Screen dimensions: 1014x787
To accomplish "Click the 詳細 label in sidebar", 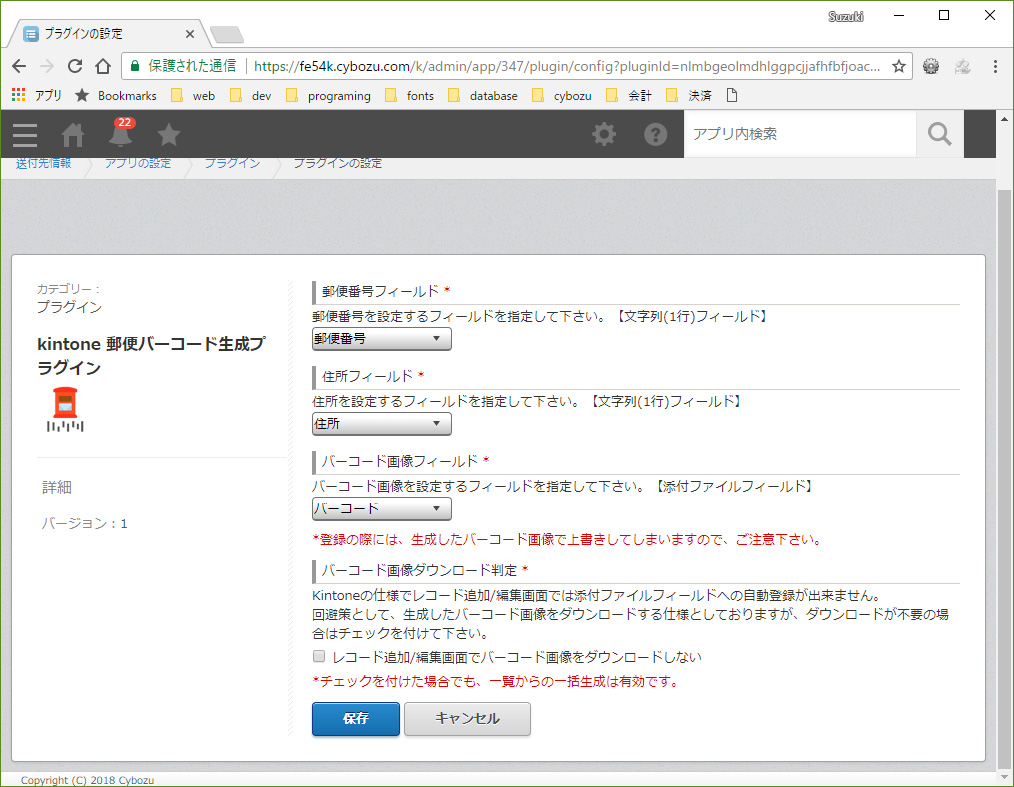I will tap(57, 488).
